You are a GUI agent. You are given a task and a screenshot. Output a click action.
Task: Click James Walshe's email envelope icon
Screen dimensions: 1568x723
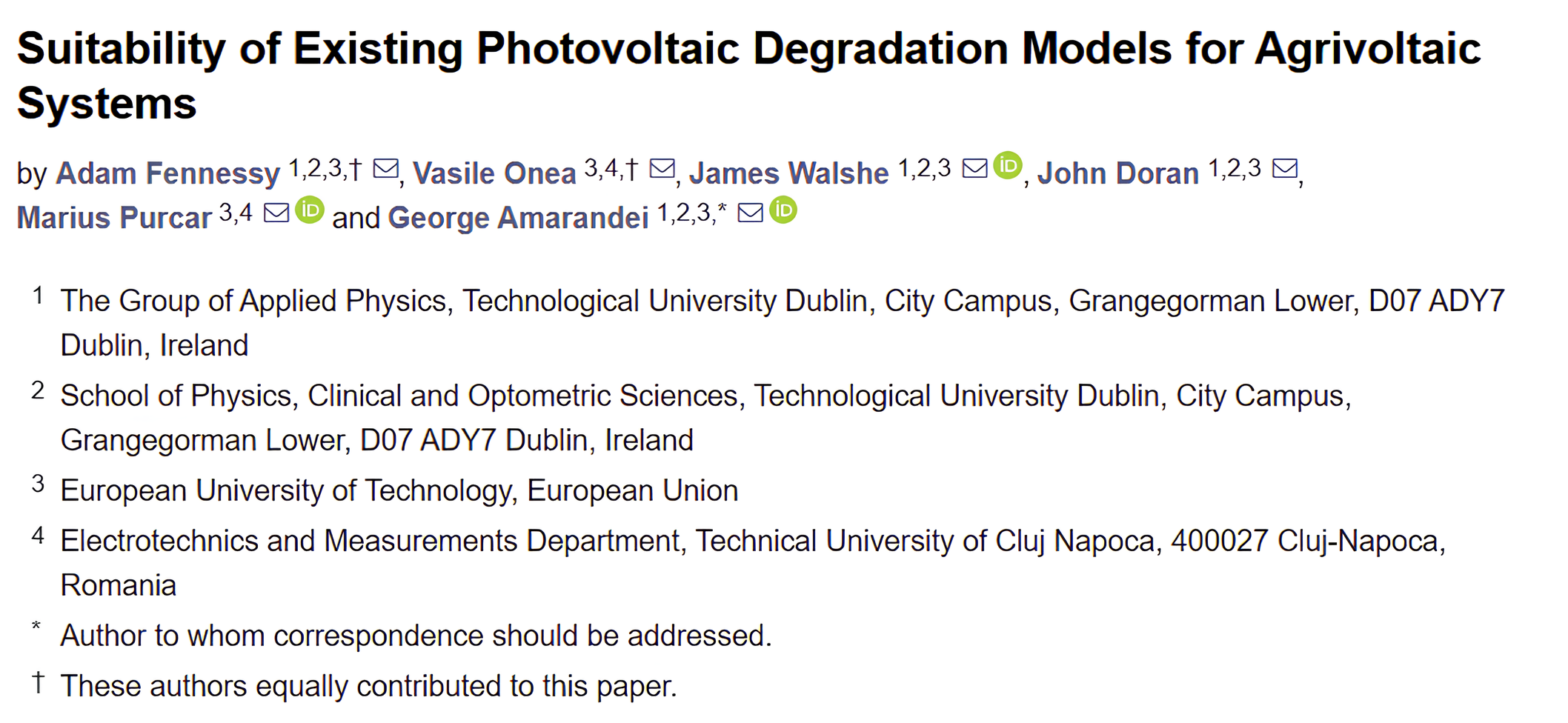tap(974, 169)
